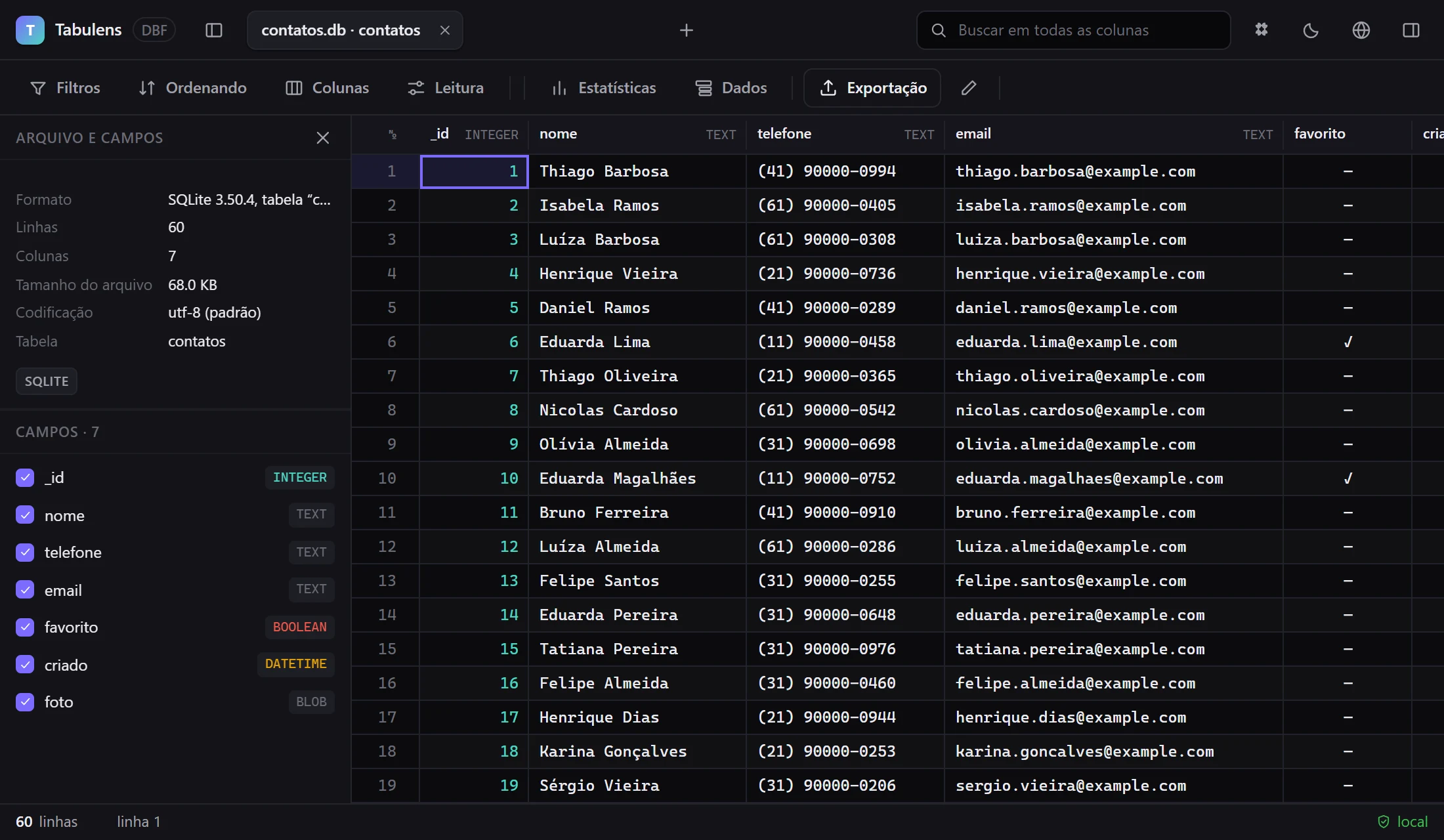Click the Exportação button
The width and height of the screenshot is (1444, 840).
pos(872,88)
